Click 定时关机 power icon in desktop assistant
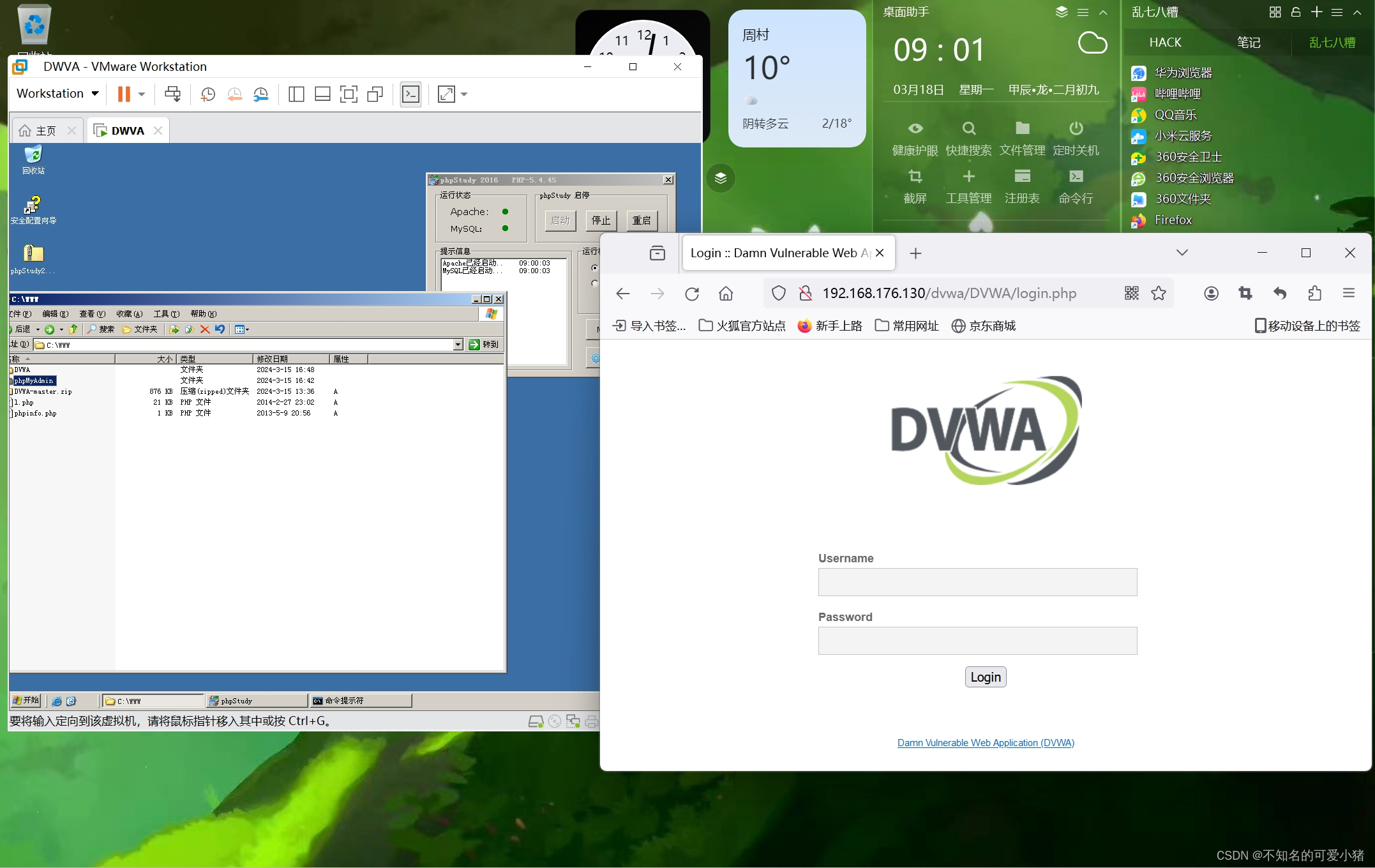 pyautogui.click(x=1076, y=138)
